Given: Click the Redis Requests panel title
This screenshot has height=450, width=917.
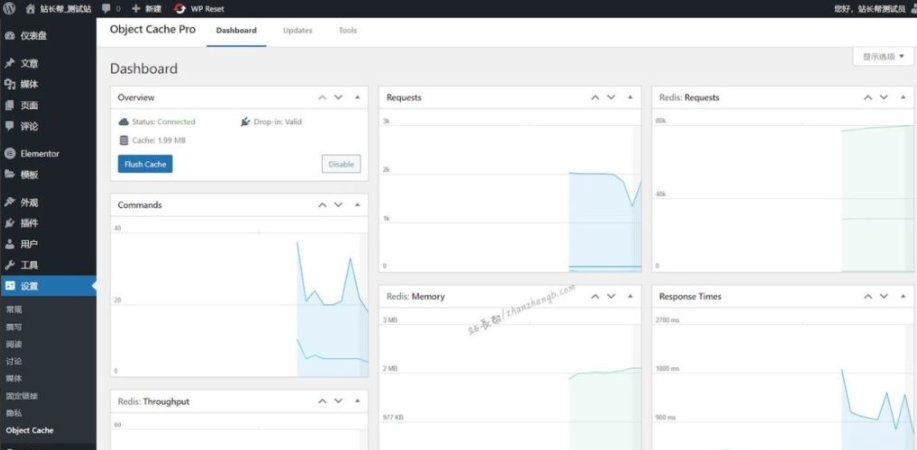Looking at the screenshot, I should pyautogui.click(x=689, y=98).
